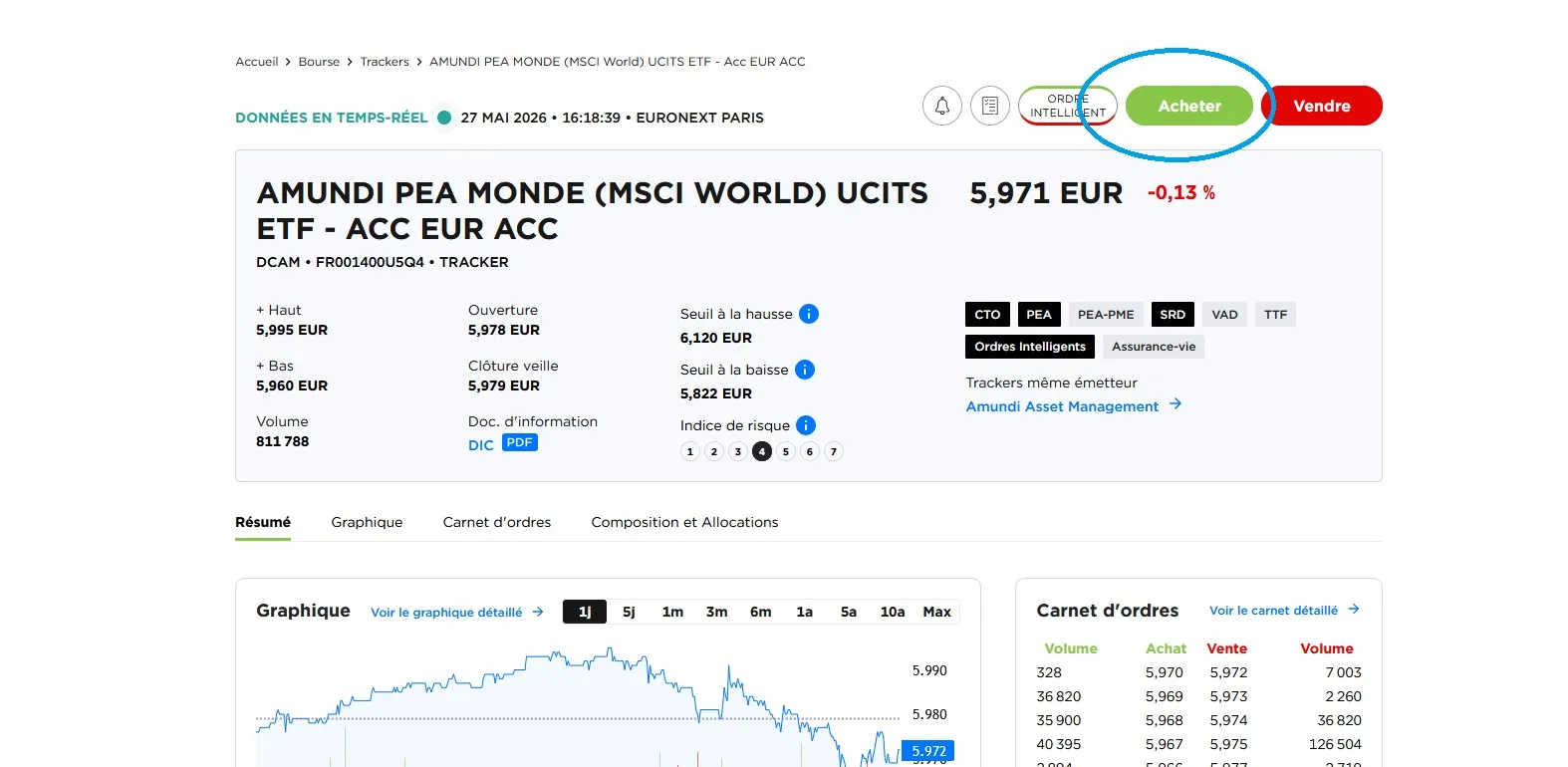The height and width of the screenshot is (767, 1568).
Task: Click info icon beside Seuil à la baisse
Action: 805,370
